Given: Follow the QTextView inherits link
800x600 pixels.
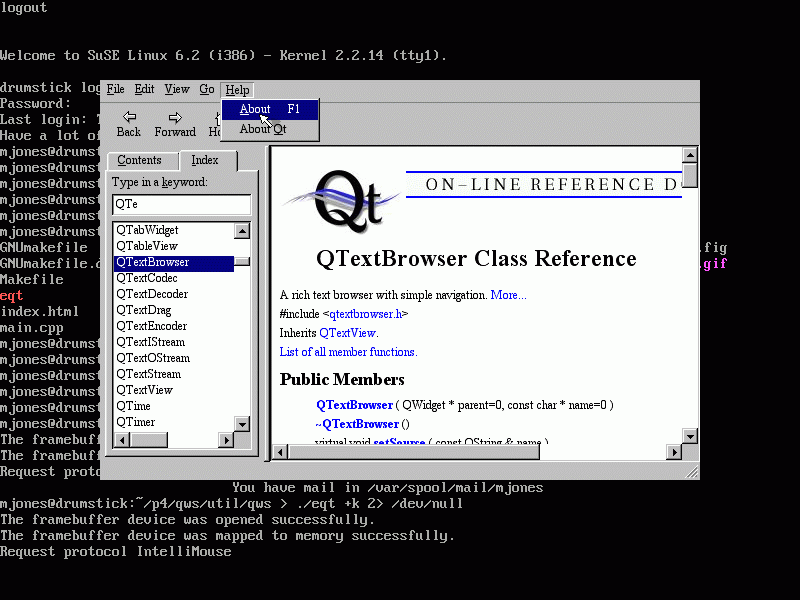Looking at the screenshot, I should [348, 333].
